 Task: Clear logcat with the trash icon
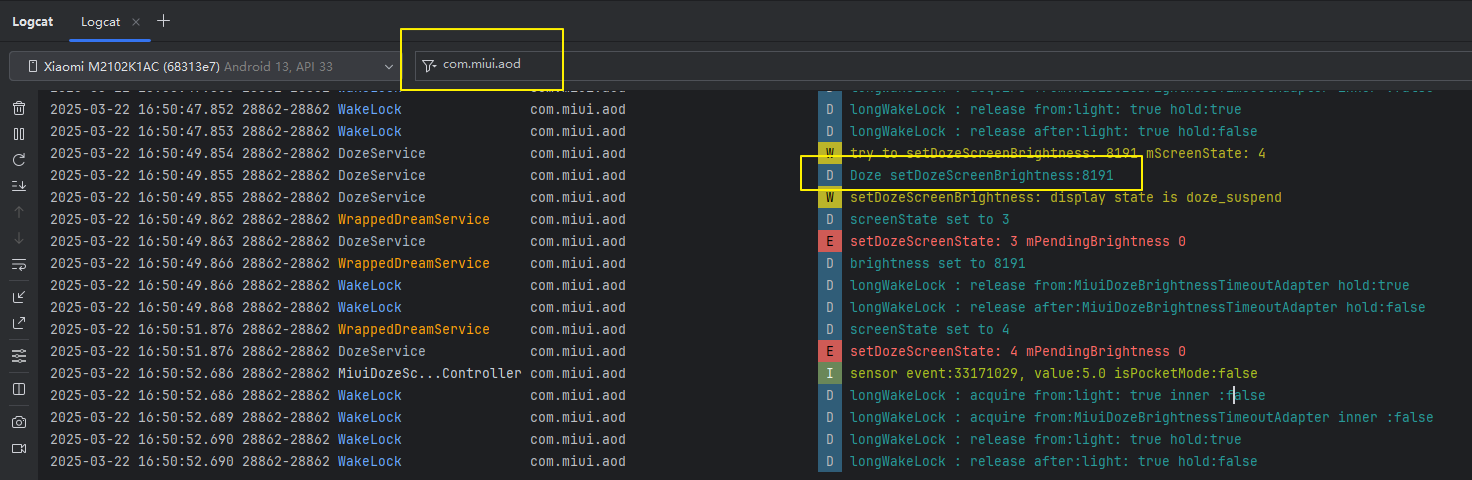pyautogui.click(x=19, y=108)
